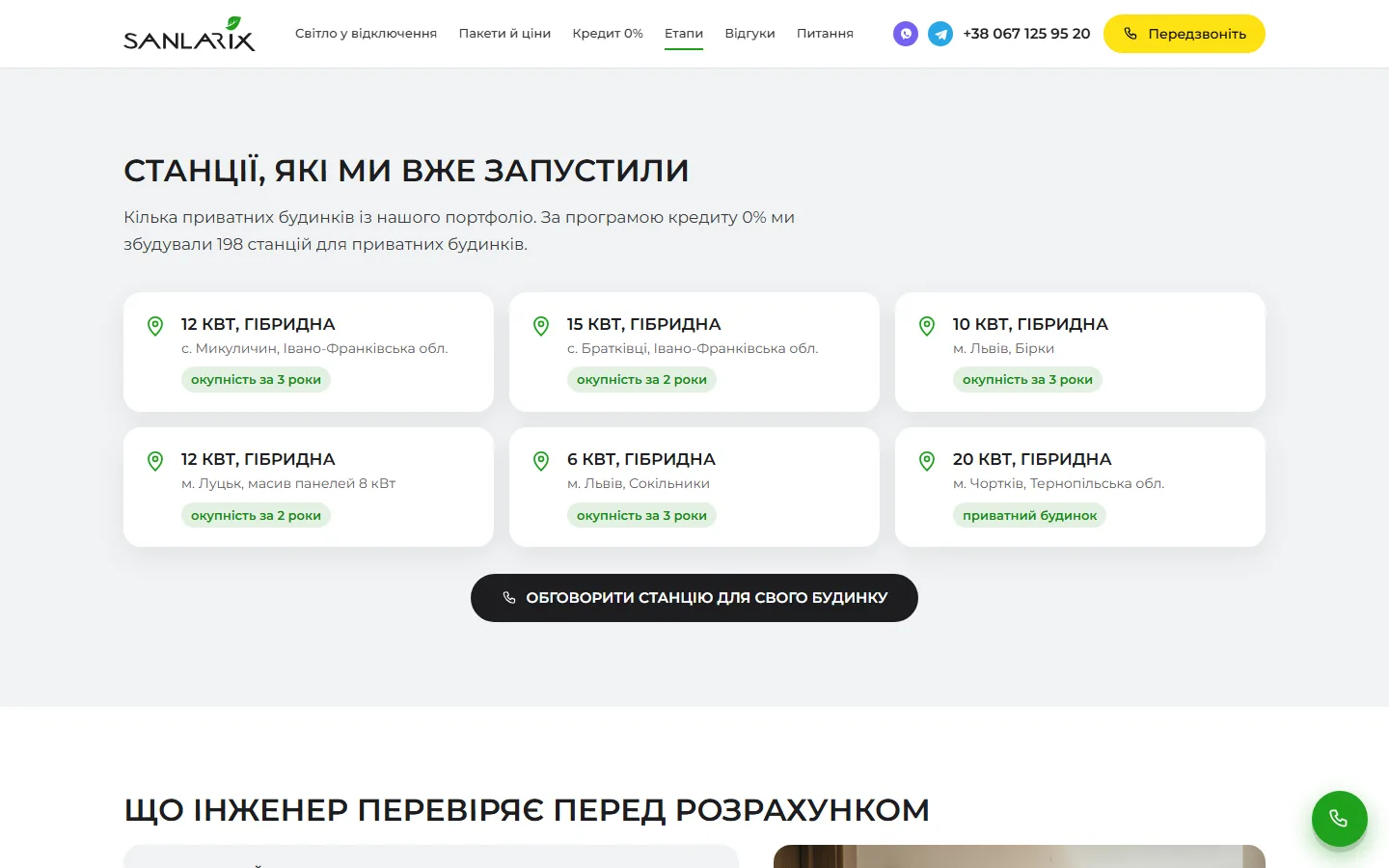Open the 'Кредит 0%' menu item

[608, 34]
